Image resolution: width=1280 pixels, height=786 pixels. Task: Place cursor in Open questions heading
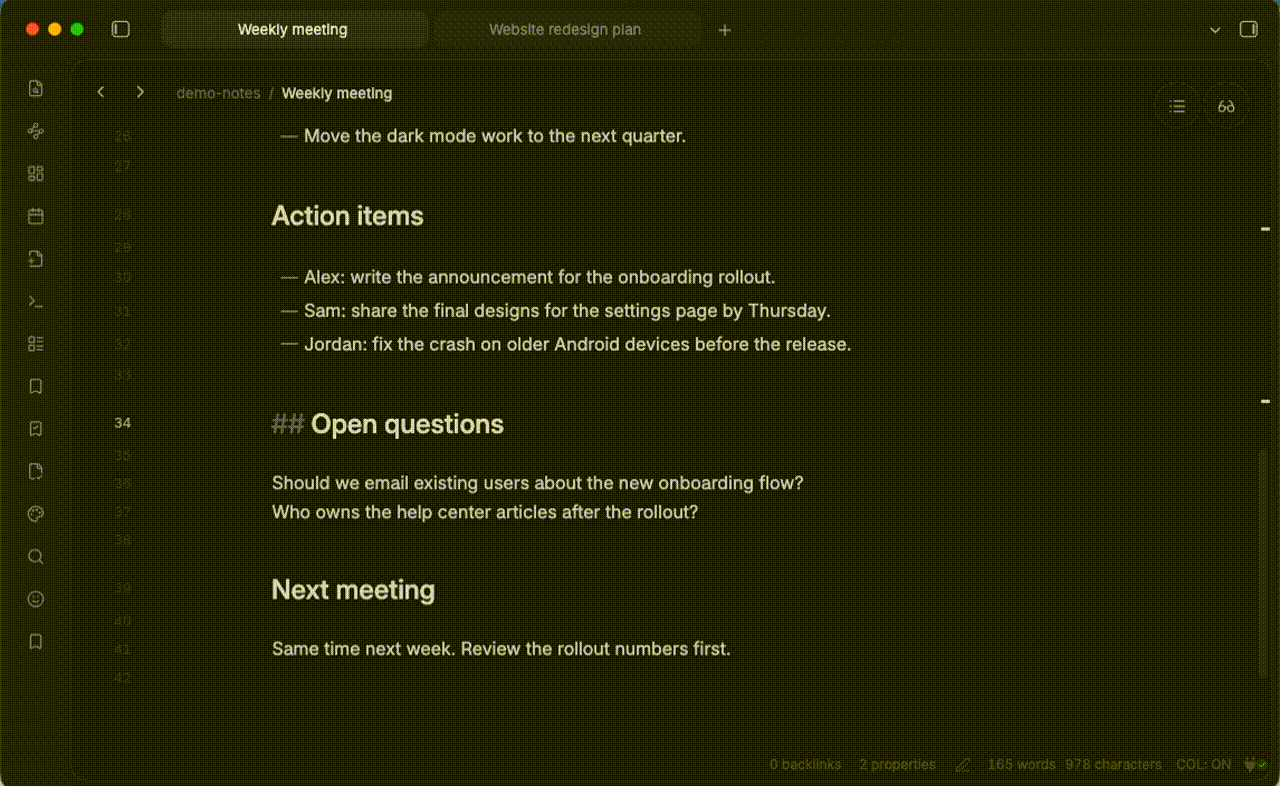pyautogui.click(x=407, y=424)
